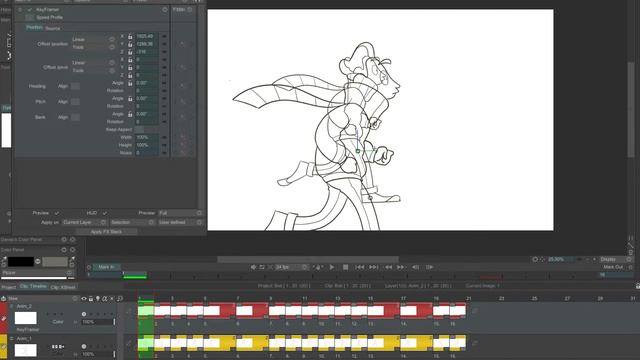Click the Anim_2 layer opacity 100% field
Screen dimensions: 640x360
tap(98, 322)
